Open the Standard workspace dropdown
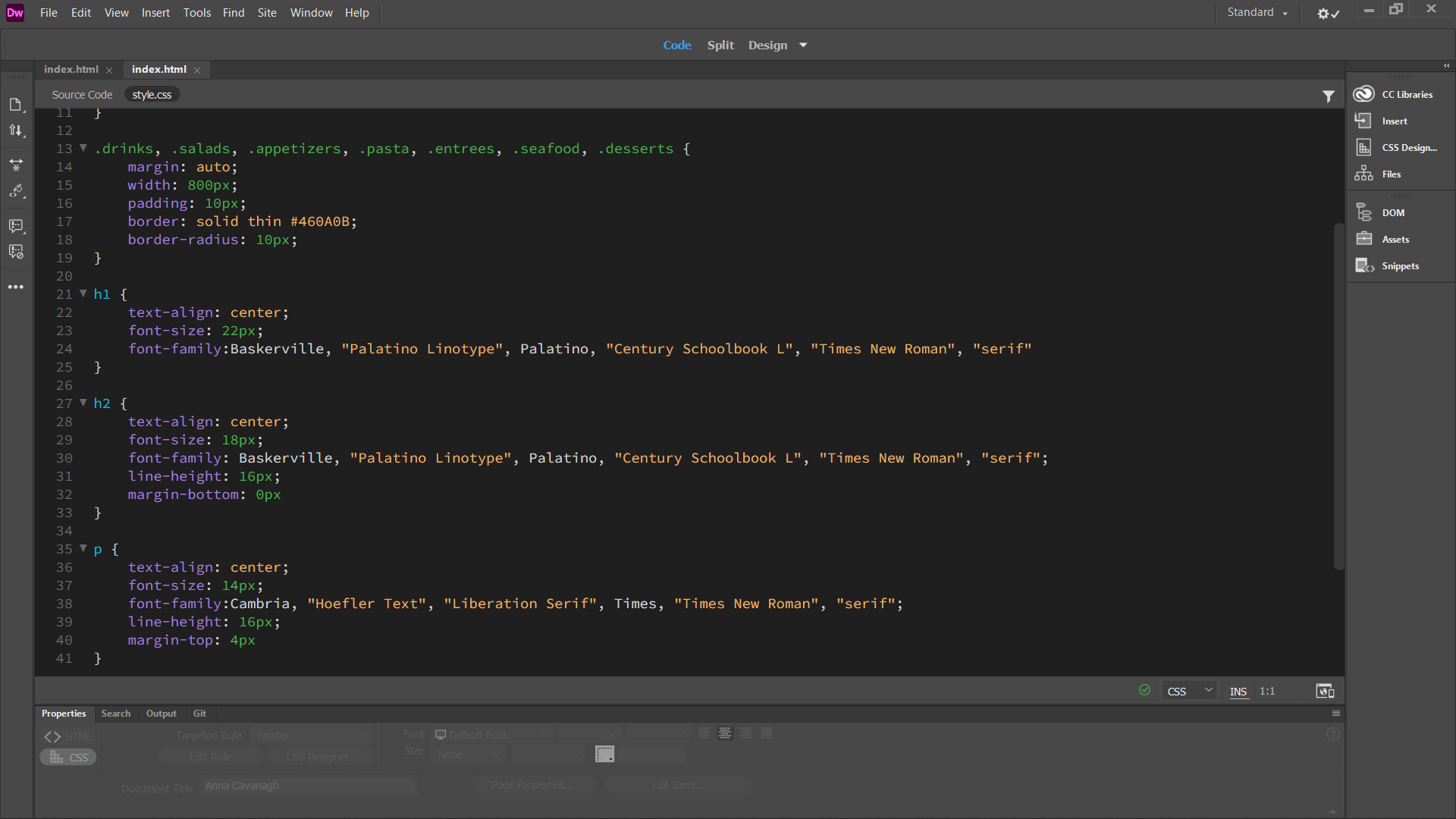The width and height of the screenshot is (1456, 819). pos(1257,13)
